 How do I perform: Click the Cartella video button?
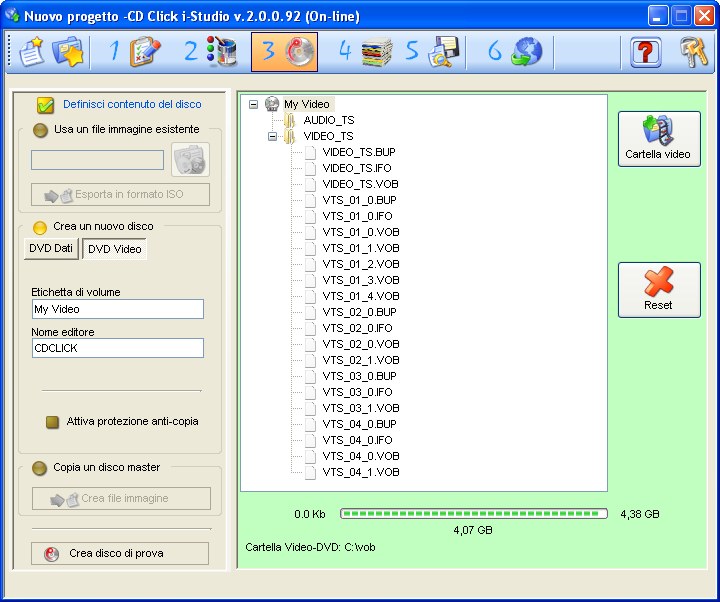(x=658, y=138)
